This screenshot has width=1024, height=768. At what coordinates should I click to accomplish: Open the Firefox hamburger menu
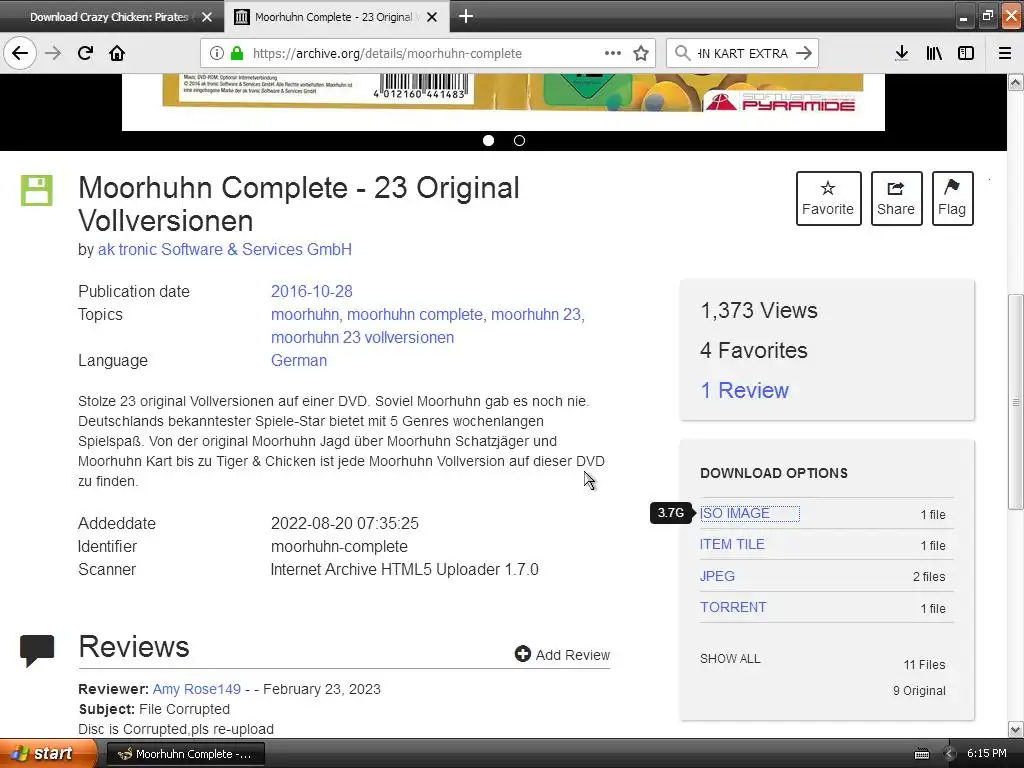[x=1005, y=53]
